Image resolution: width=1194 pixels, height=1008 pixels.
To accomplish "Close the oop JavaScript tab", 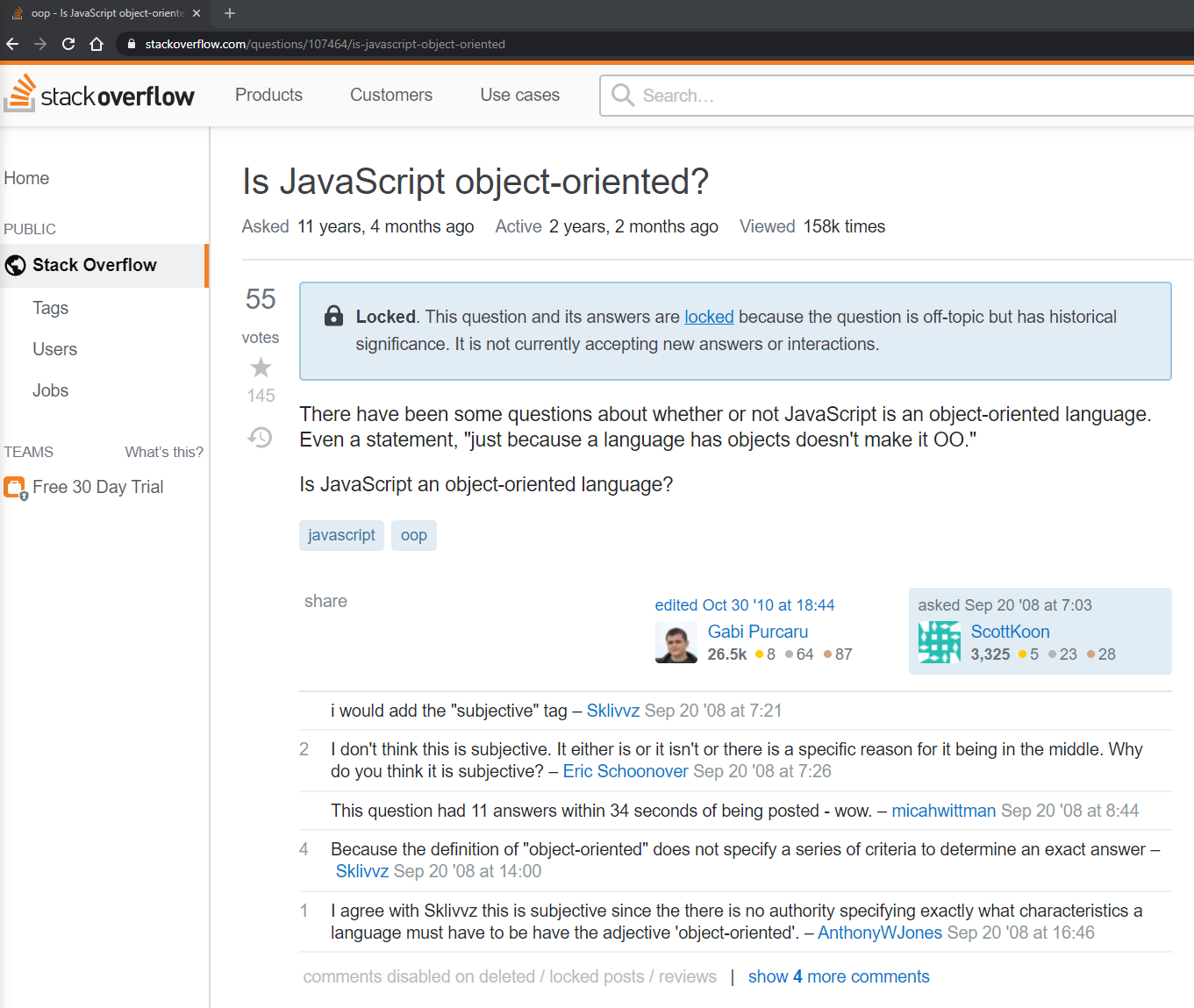I will tap(197, 13).
